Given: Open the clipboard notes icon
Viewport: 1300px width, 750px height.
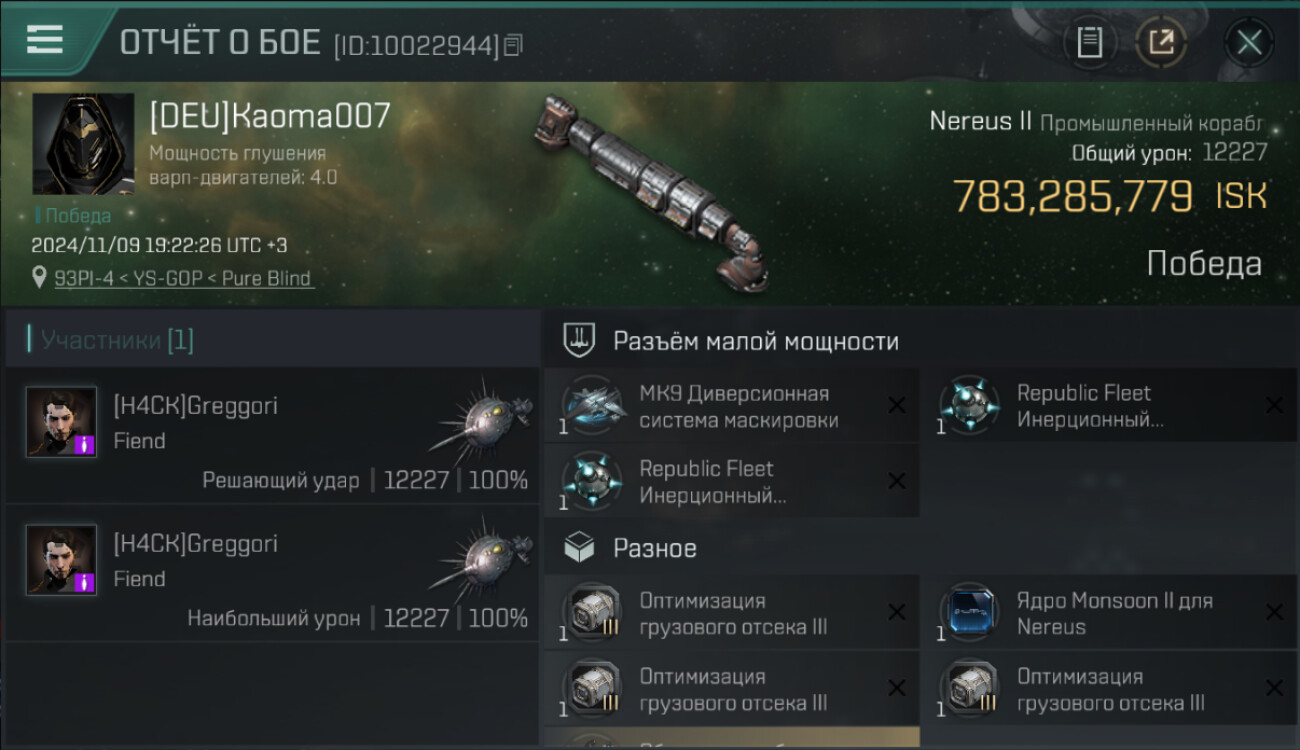Looking at the screenshot, I should (1089, 42).
